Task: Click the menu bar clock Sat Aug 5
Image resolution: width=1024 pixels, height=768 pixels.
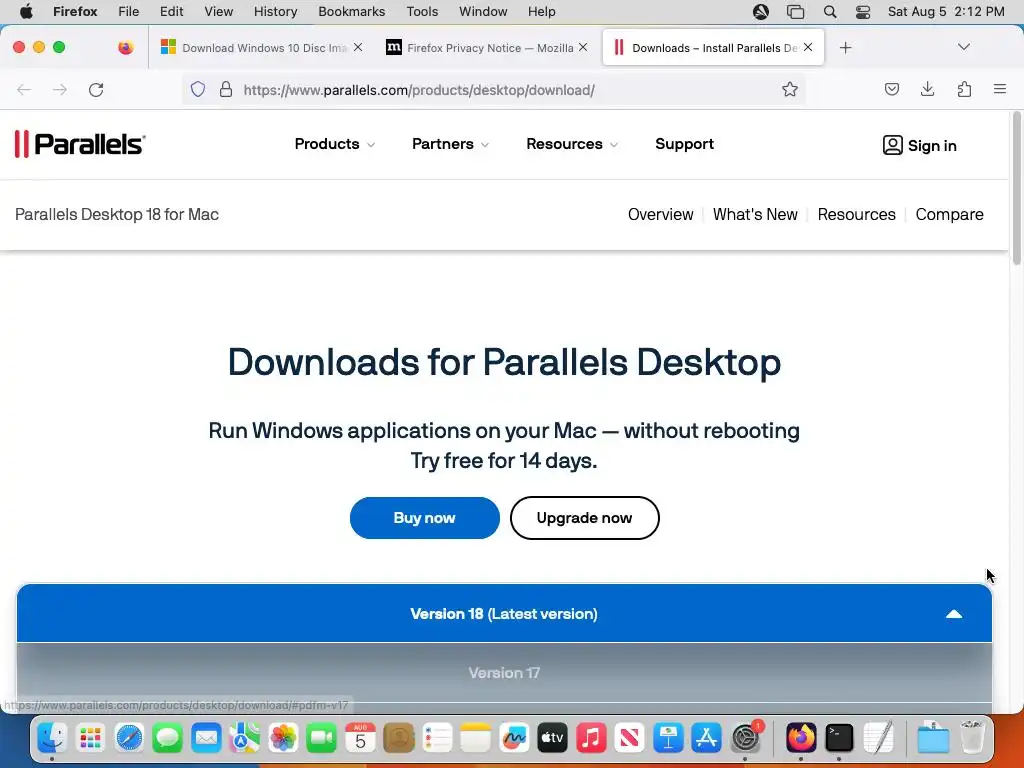Action: click(x=946, y=12)
